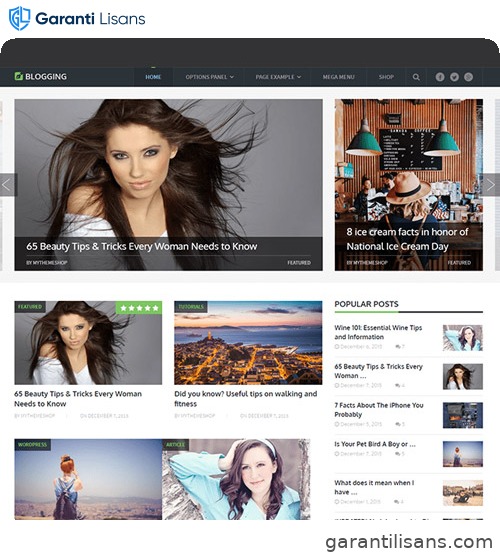The width and height of the screenshot is (500, 558).
Task: Click the Garanti Lisans shield logo
Action: 19,18
